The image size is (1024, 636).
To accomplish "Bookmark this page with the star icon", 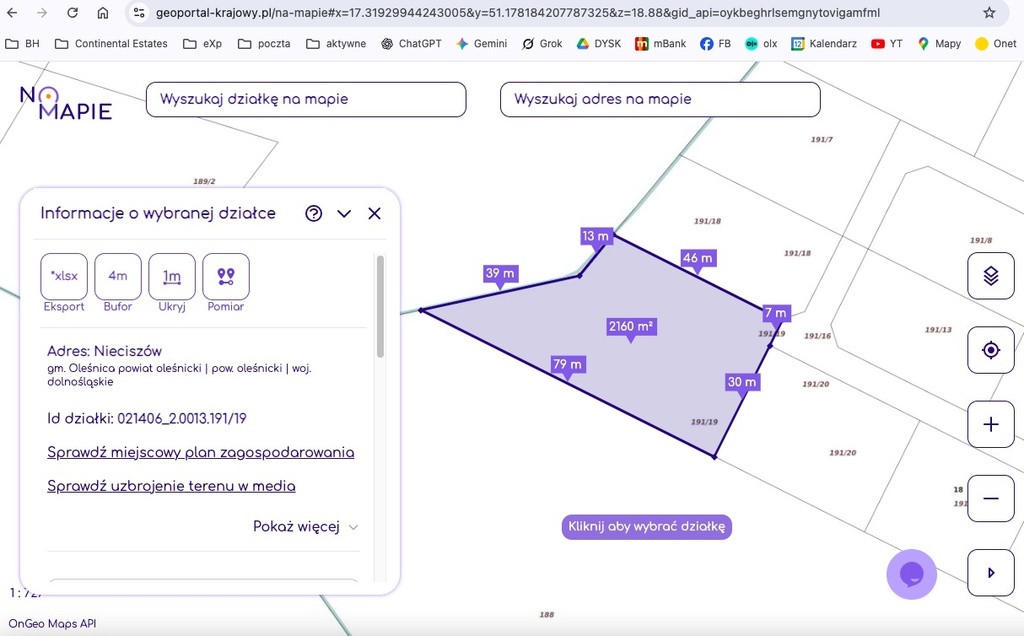I will [x=989, y=12].
